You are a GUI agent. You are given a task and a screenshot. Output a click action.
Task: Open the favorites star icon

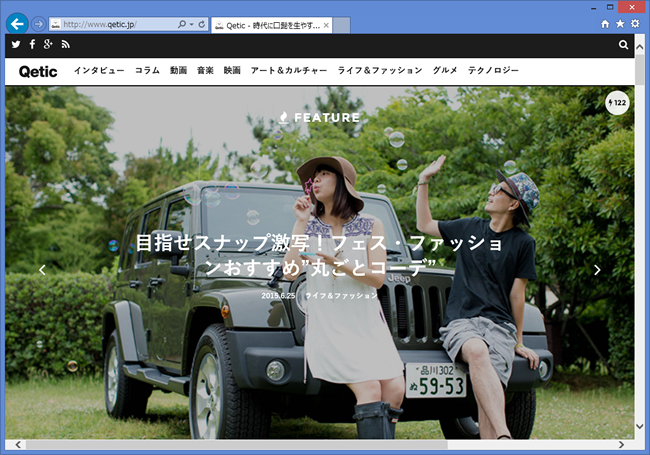[x=619, y=23]
